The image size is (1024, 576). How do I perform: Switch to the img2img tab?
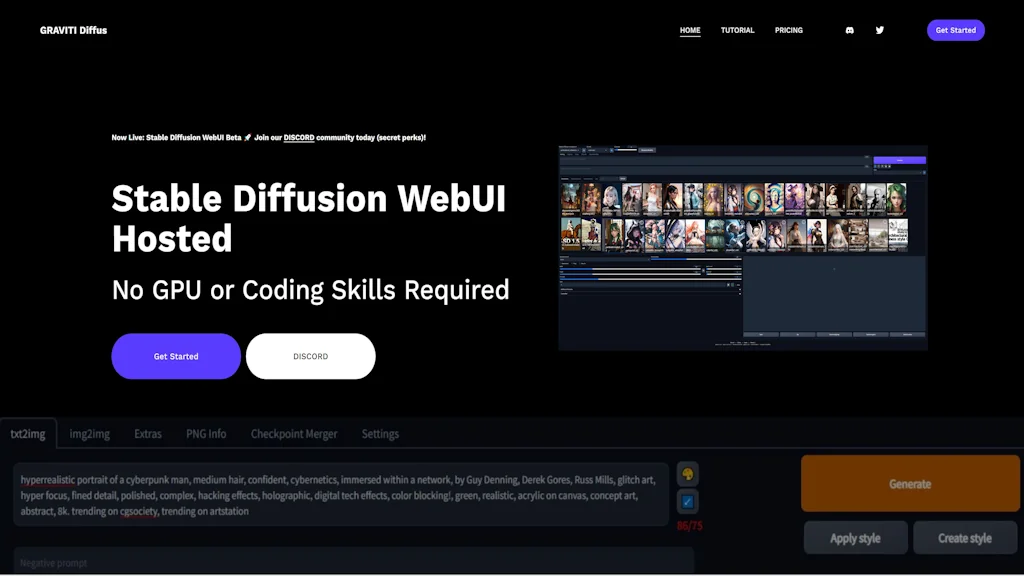[x=89, y=433]
